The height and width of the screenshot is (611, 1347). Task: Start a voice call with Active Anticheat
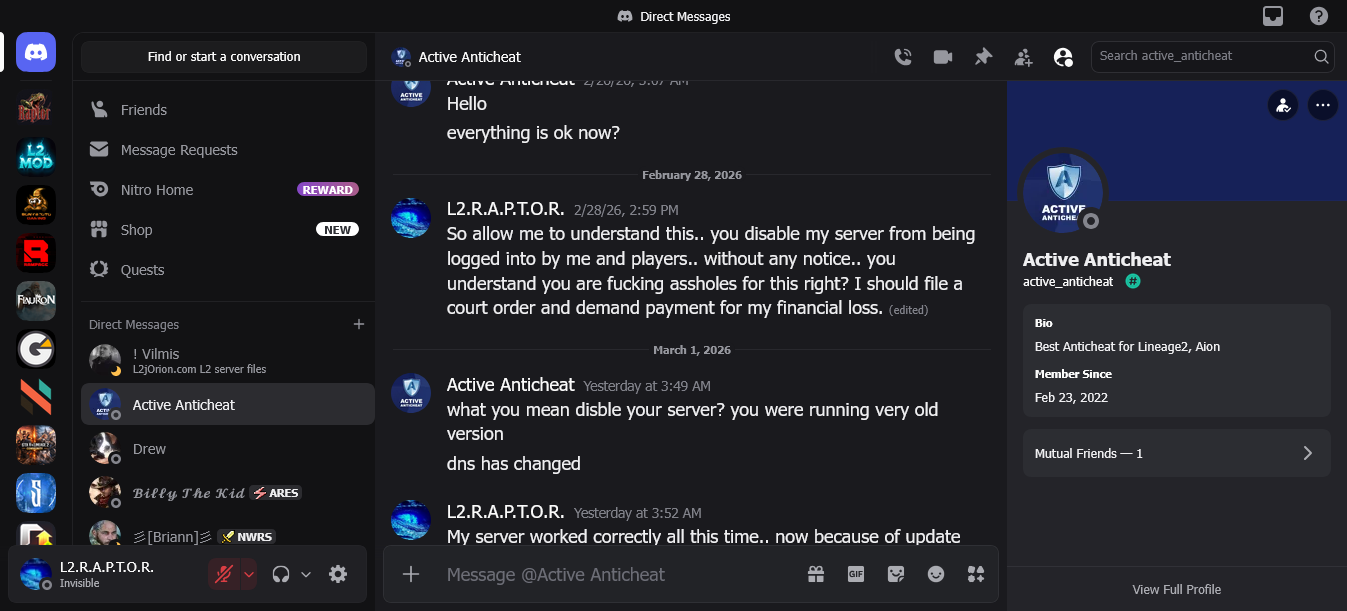coord(903,57)
